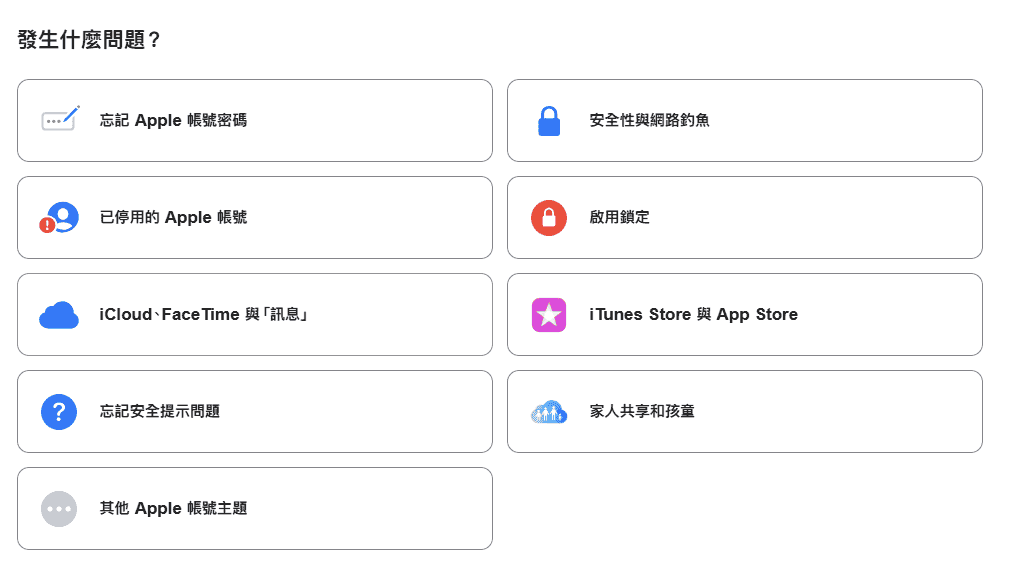Click the gray three-dots ellipsis icon
This screenshot has width=1011, height=587.
point(59,508)
